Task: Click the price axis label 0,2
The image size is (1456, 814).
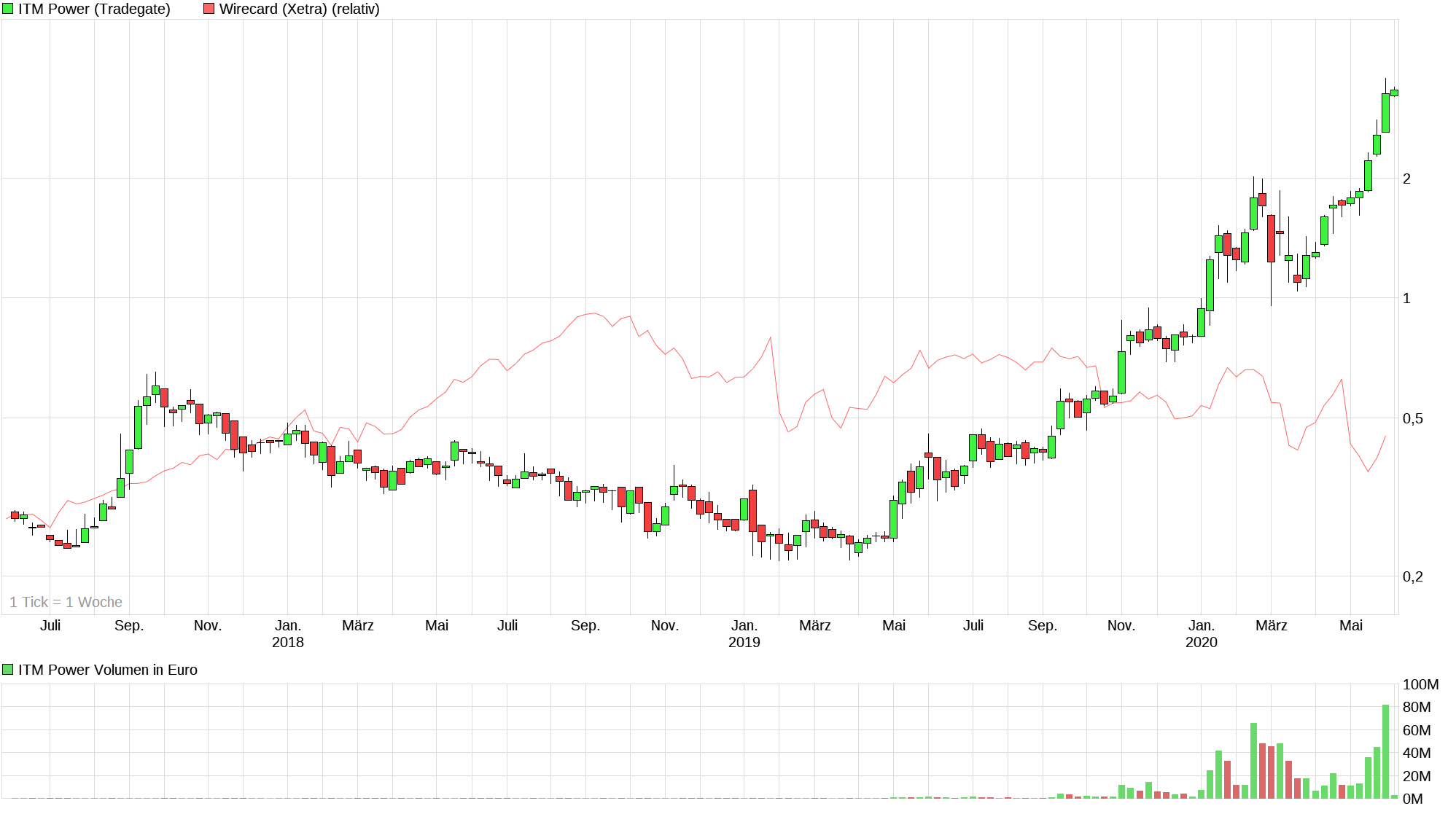Action: pyautogui.click(x=1412, y=576)
